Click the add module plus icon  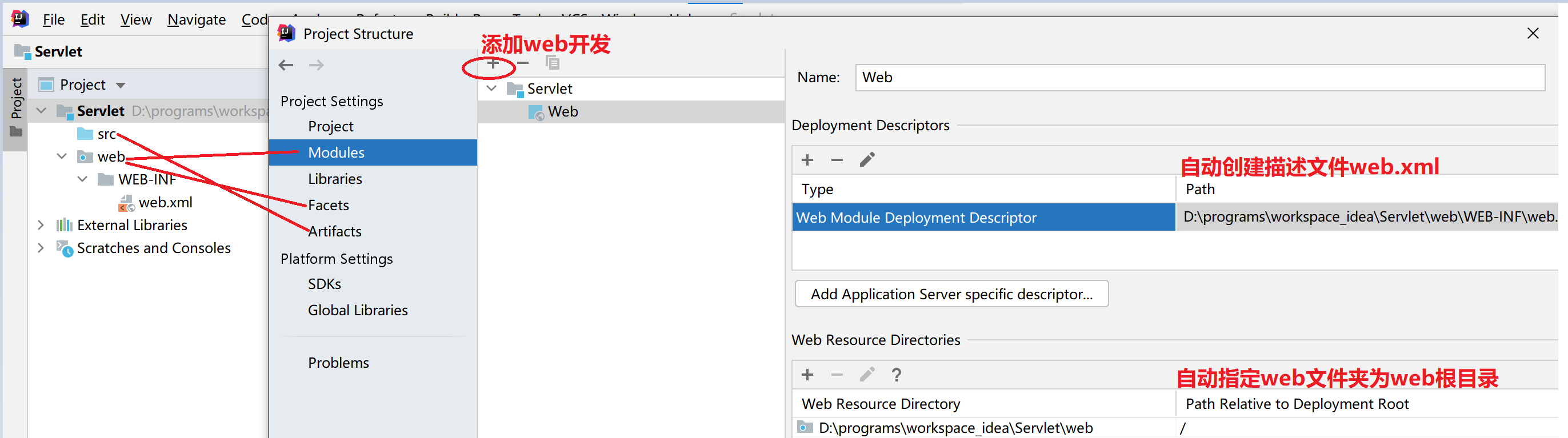(493, 63)
